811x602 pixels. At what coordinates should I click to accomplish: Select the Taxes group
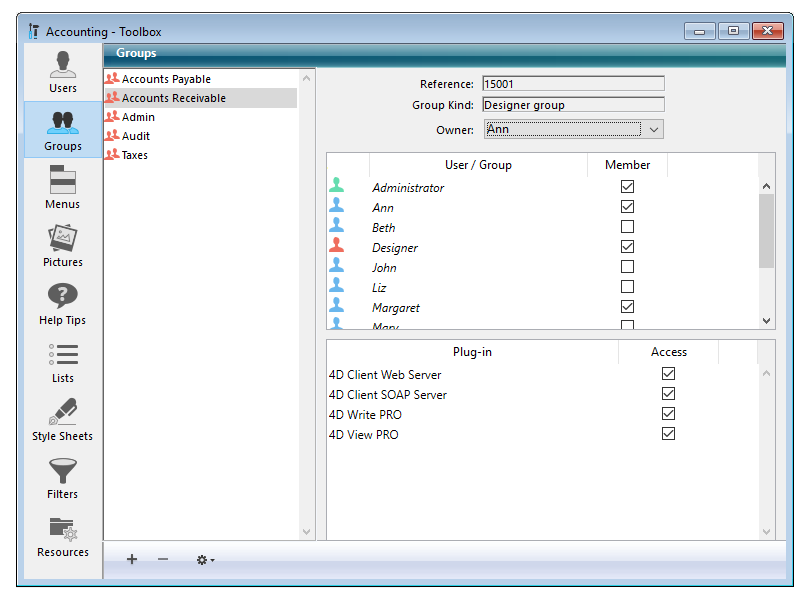pyautogui.click(x=135, y=155)
